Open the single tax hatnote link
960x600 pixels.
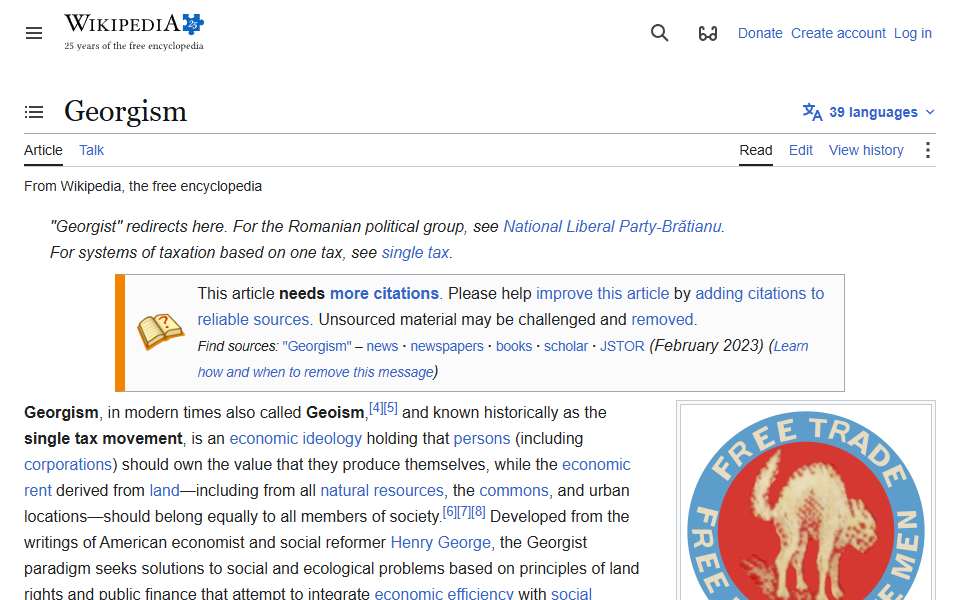(415, 252)
